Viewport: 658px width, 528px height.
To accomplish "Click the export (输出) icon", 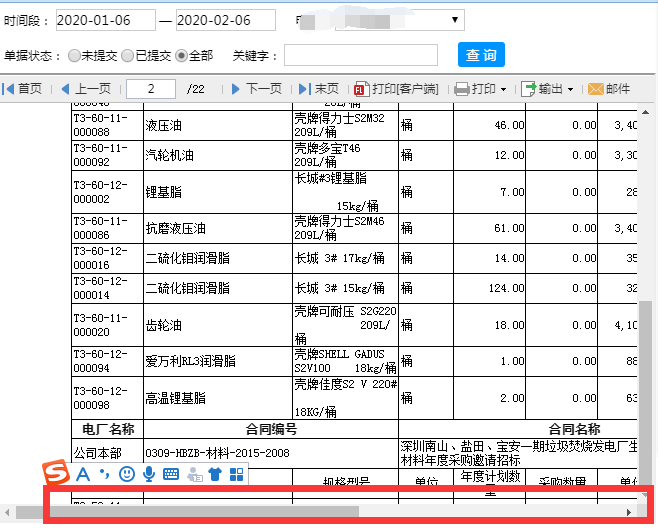I will pos(529,89).
